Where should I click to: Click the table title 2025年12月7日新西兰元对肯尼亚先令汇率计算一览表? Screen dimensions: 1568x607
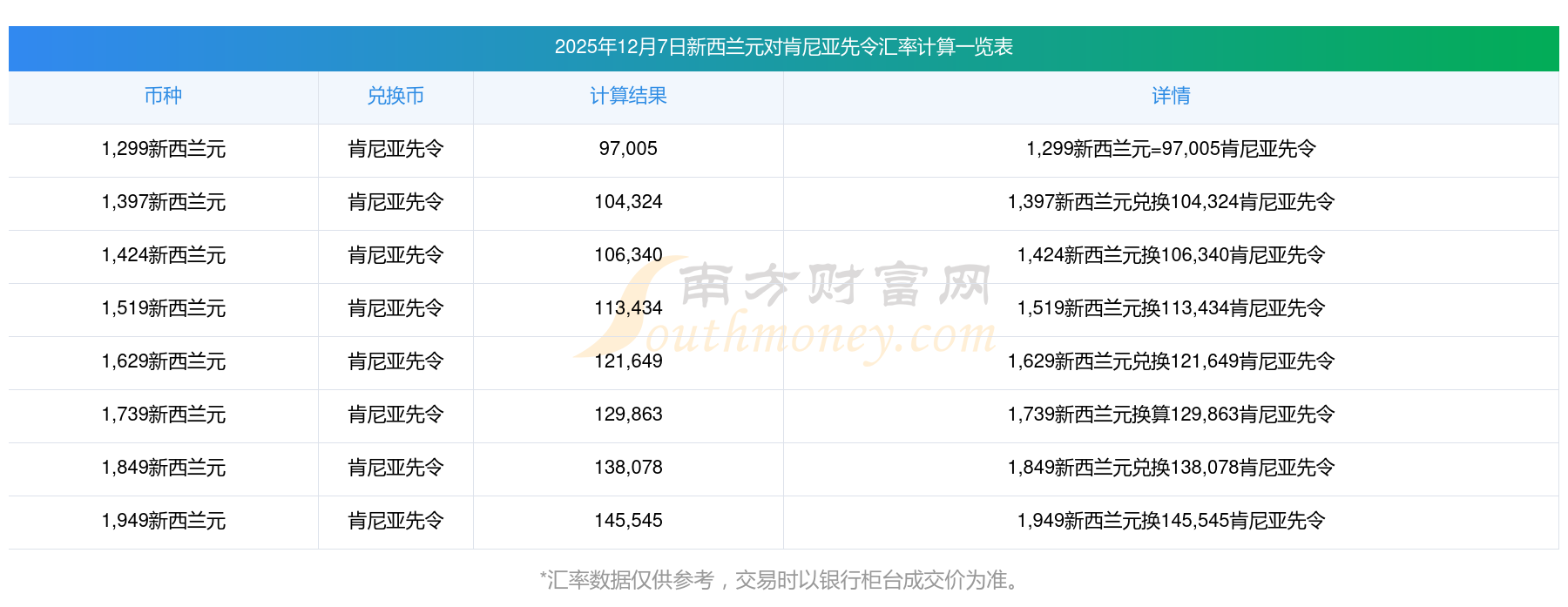click(783, 47)
